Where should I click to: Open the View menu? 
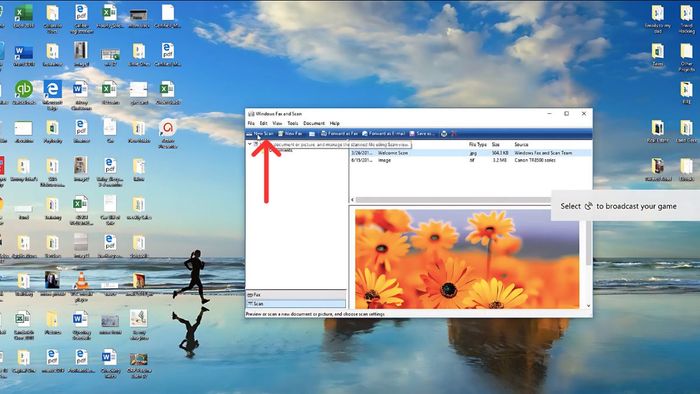tap(277, 123)
